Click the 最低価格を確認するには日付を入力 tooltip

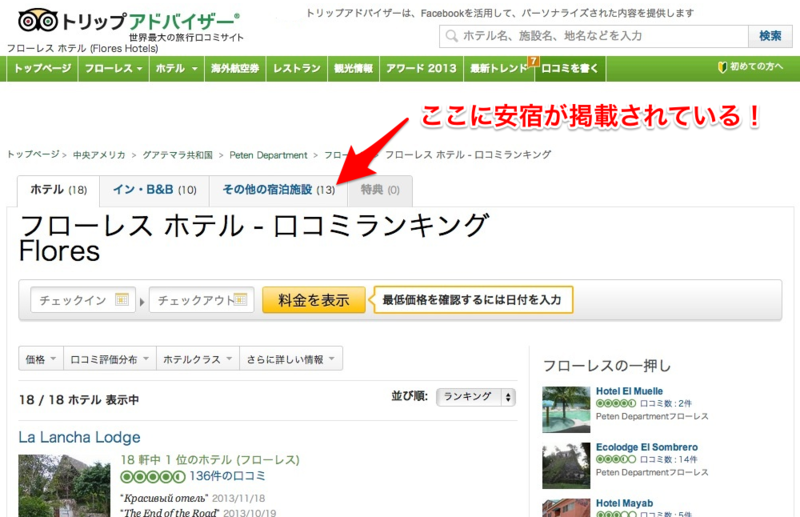473,300
